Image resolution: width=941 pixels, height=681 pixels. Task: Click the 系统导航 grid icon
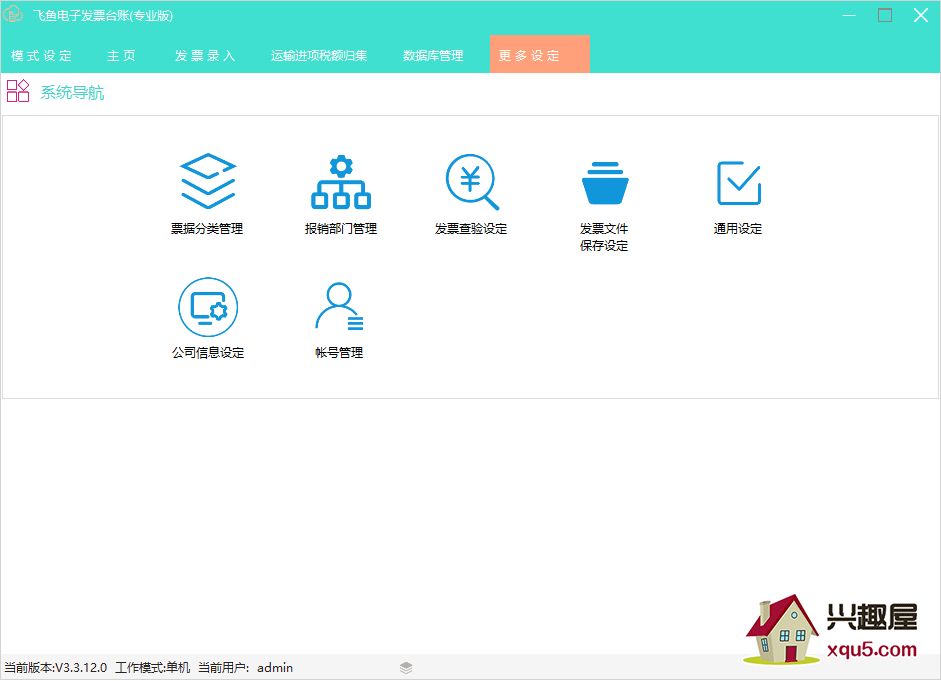tap(18, 91)
